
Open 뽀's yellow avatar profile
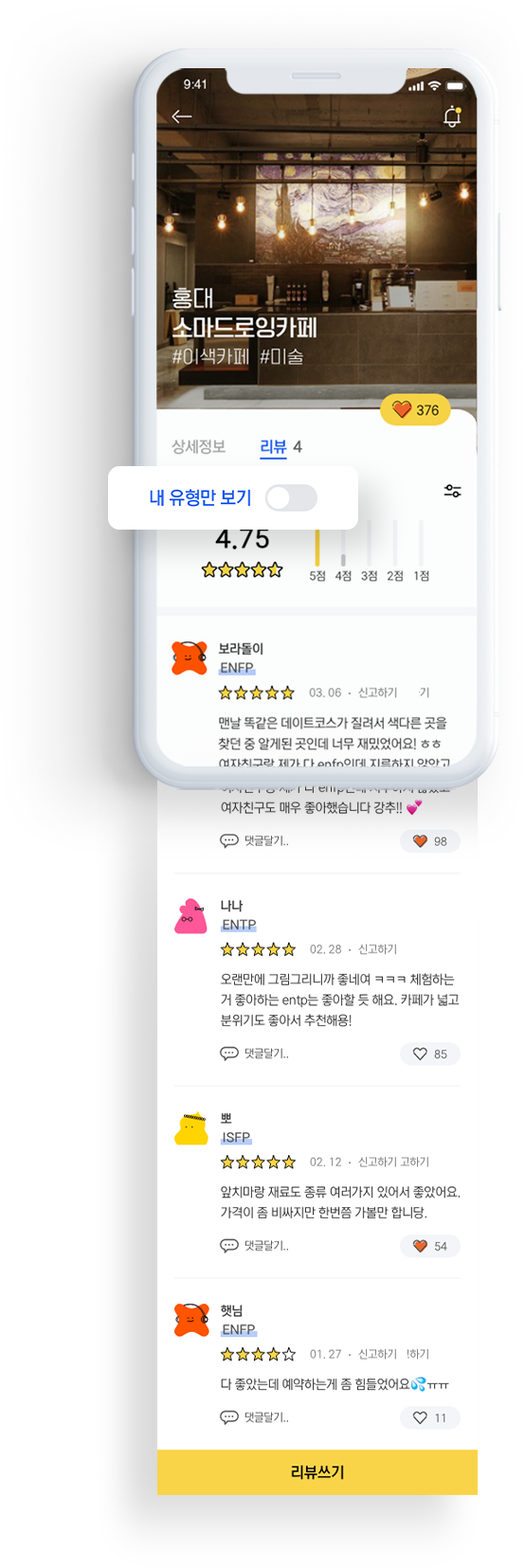click(x=190, y=1129)
